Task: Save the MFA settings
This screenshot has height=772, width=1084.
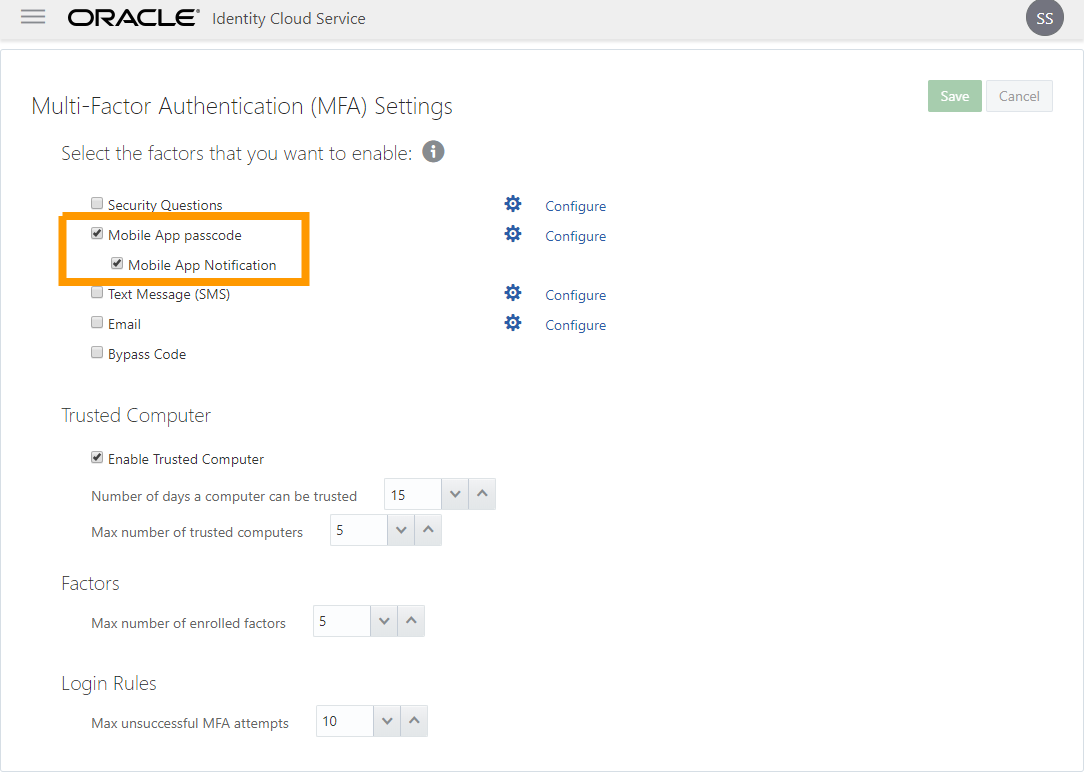Action: pos(954,95)
